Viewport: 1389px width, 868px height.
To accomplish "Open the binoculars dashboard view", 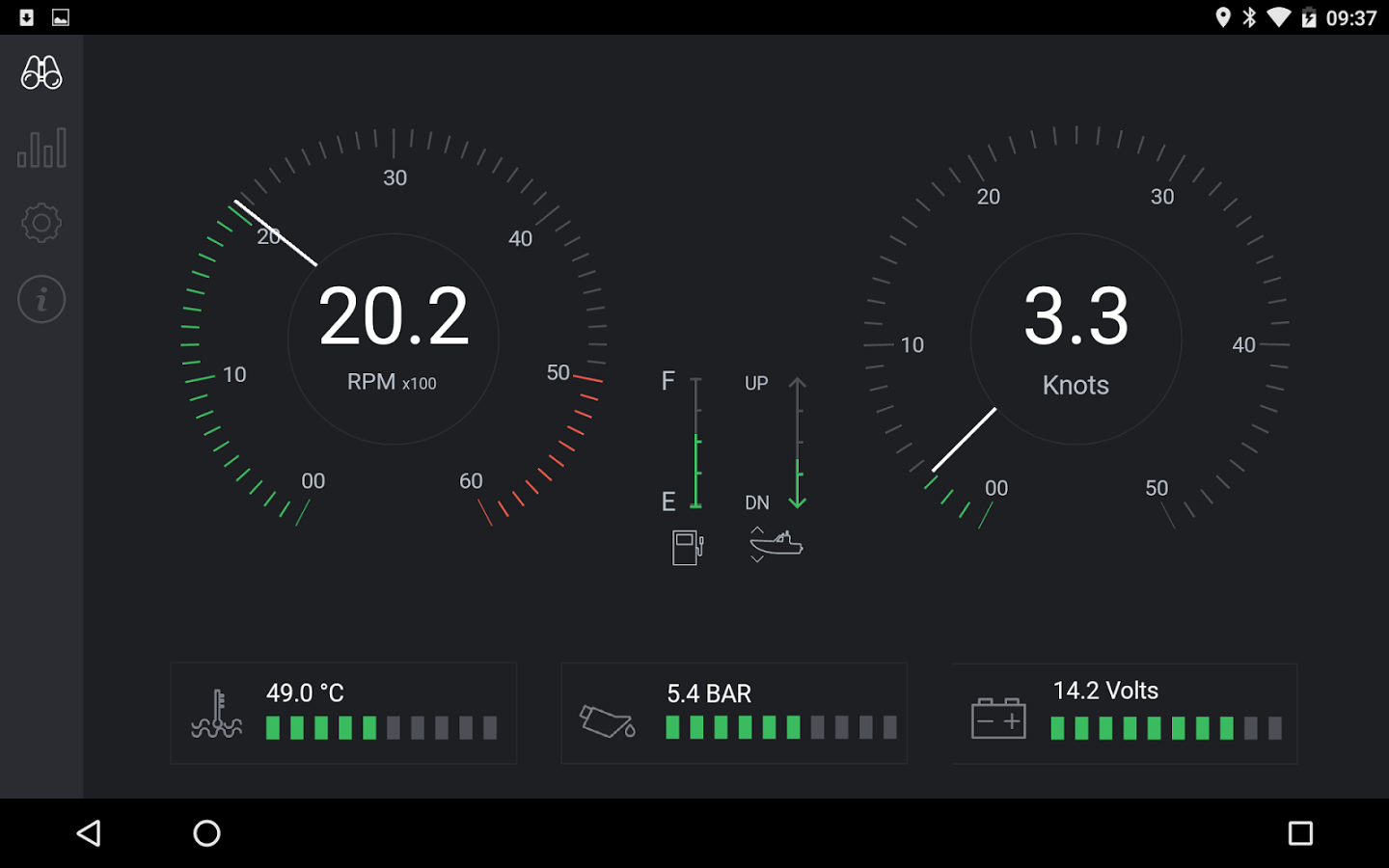I will pyautogui.click(x=41, y=73).
